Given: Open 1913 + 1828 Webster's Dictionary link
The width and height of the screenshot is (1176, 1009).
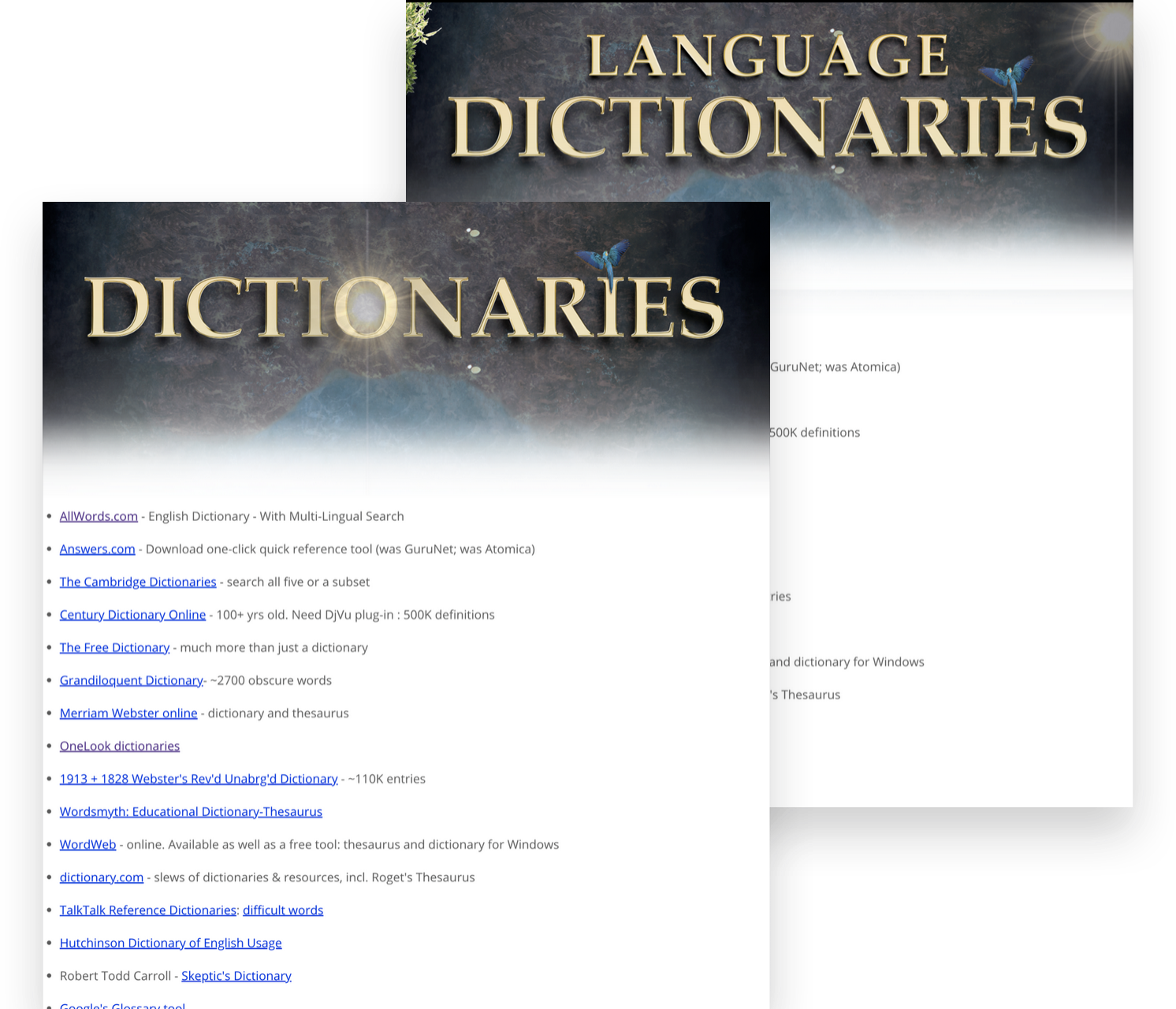Looking at the screenshot, I should click(199, 779).
